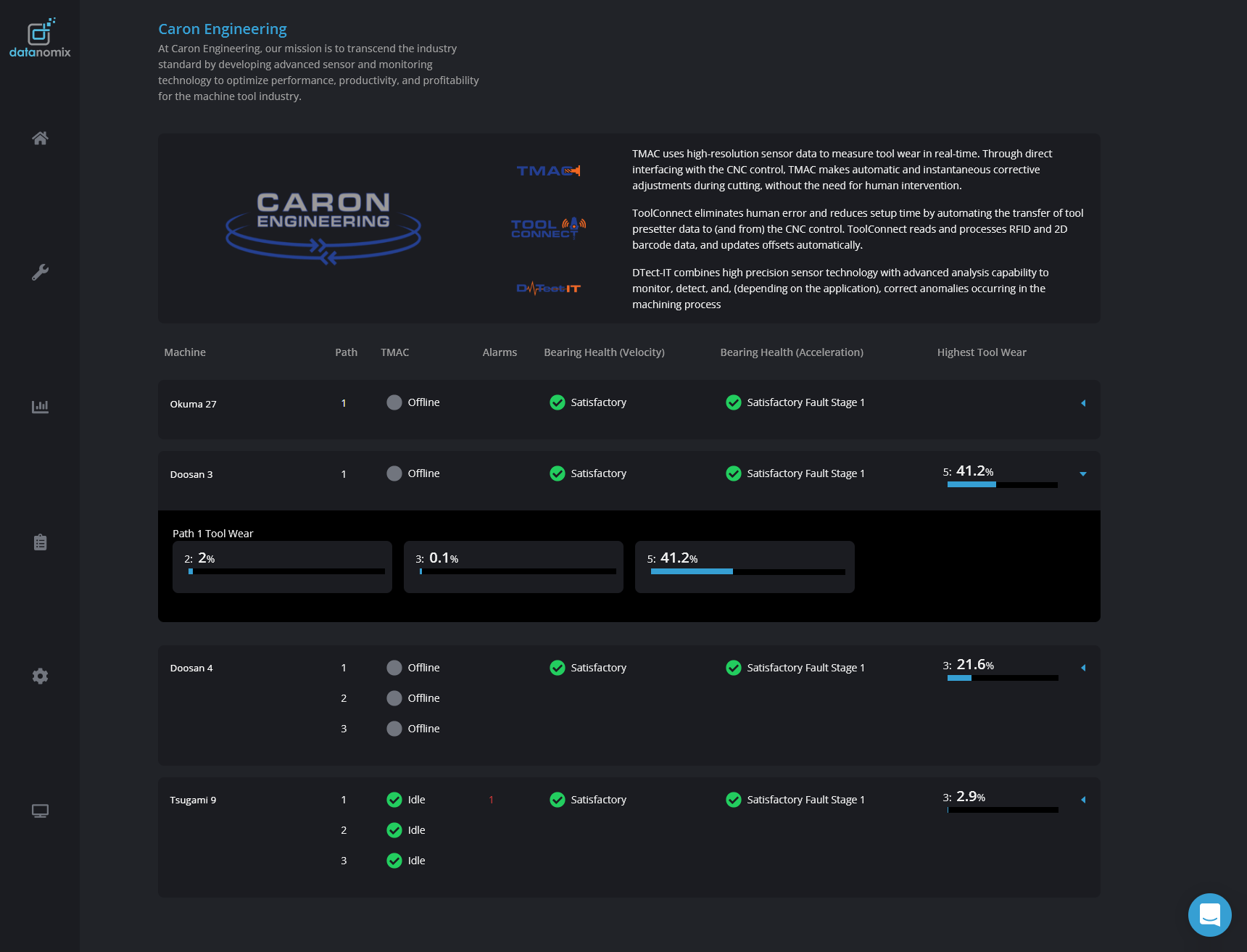Viewport: 1247px width, 952px height.
Task: Click Doosan 3 highest tool wear bar
Action: tap(1002, 484)
